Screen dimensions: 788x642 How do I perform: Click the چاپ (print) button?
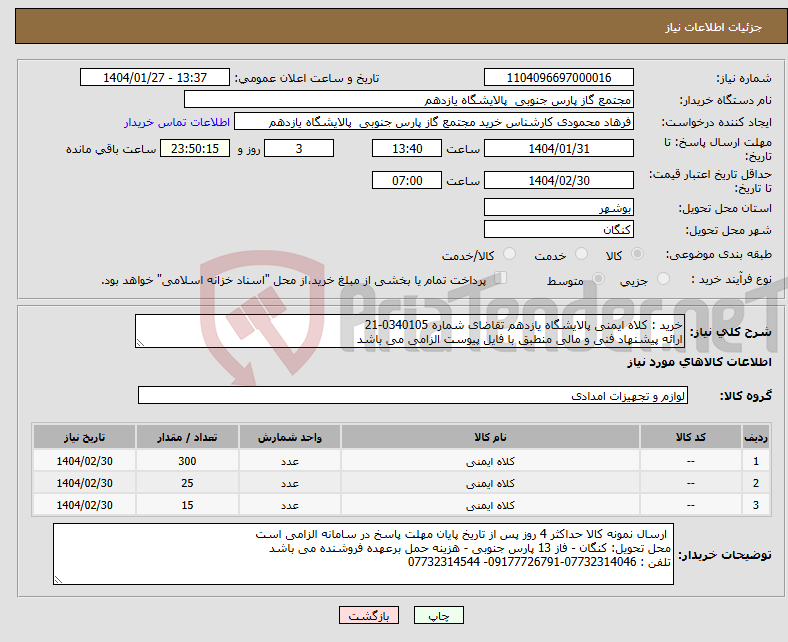438,615
